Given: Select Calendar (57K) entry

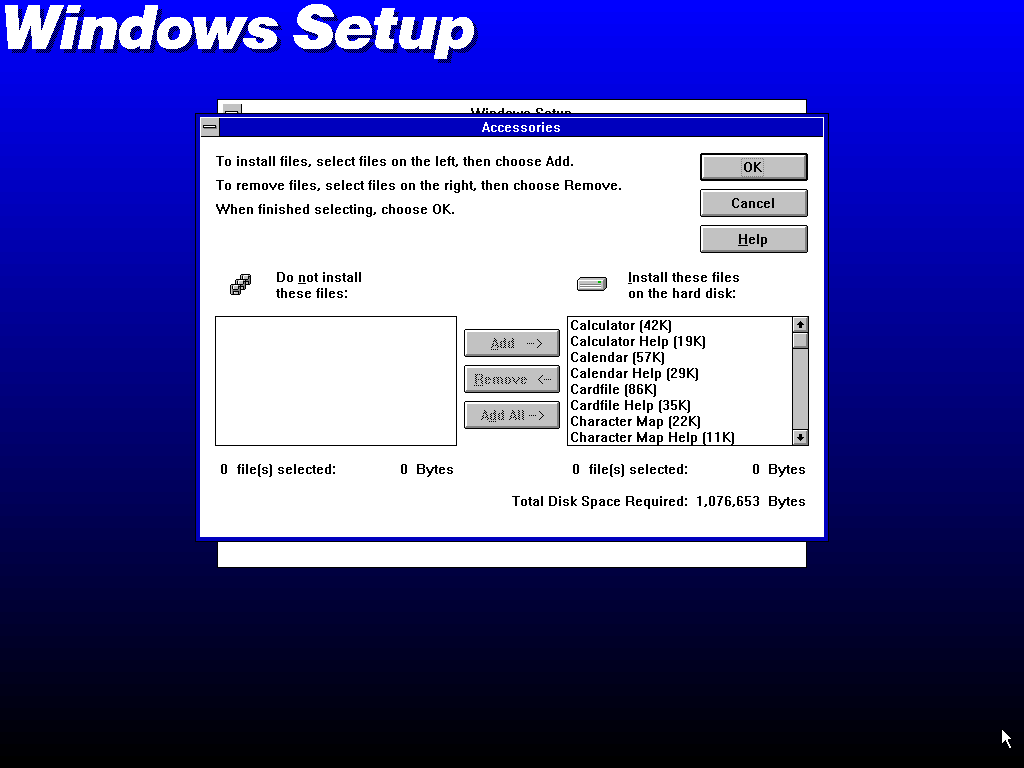Looking at the screenshot, I should [x=679, y=357].
